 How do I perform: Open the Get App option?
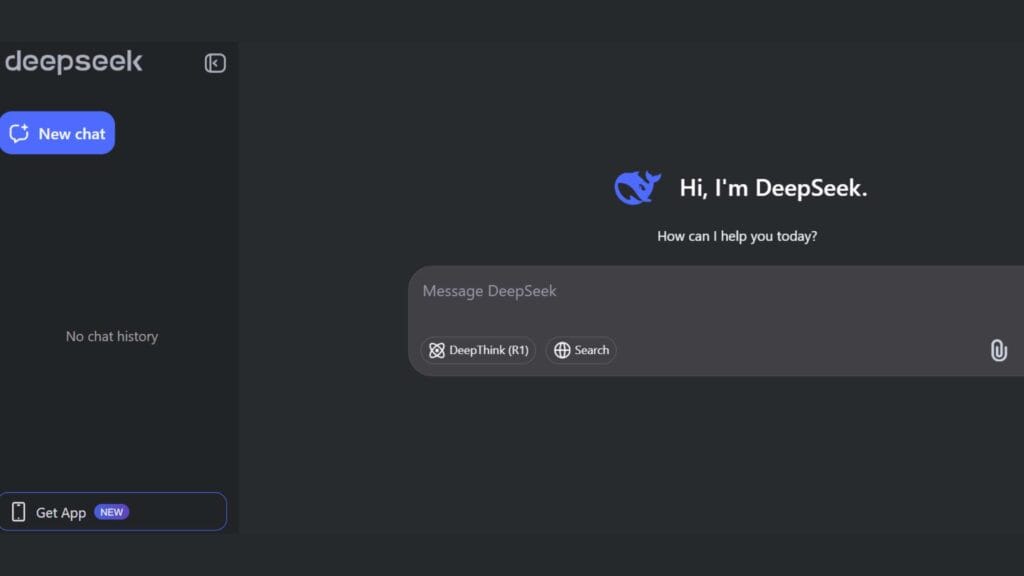coord(113,511)
